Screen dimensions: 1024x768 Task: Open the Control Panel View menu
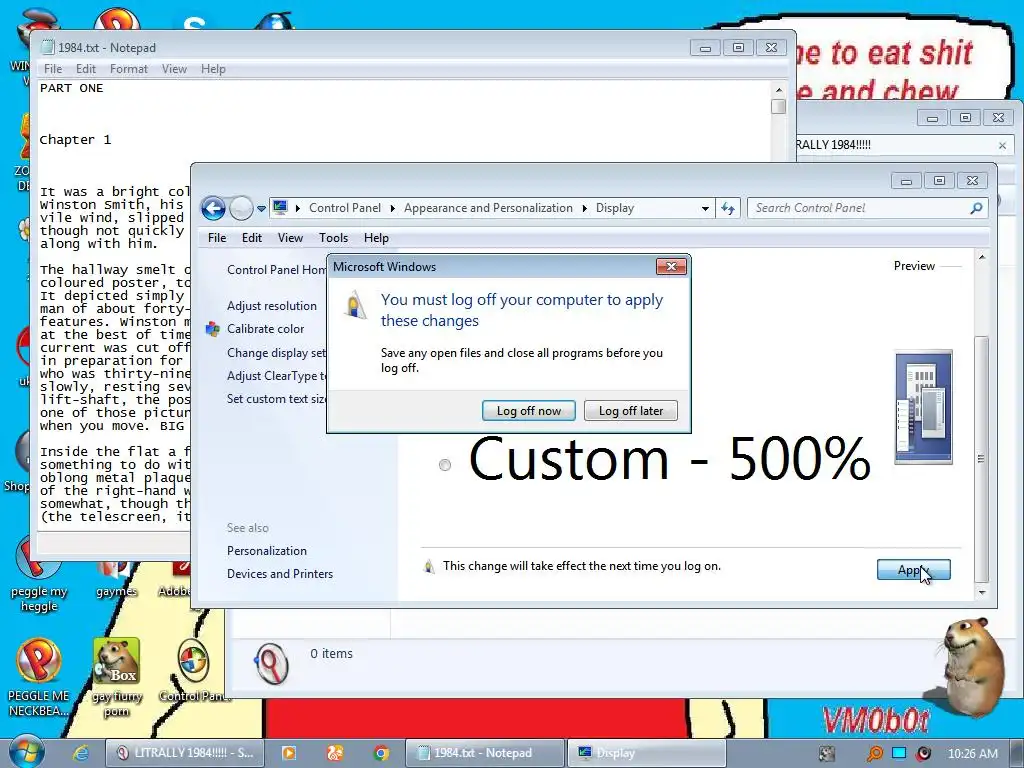point(290,238)
